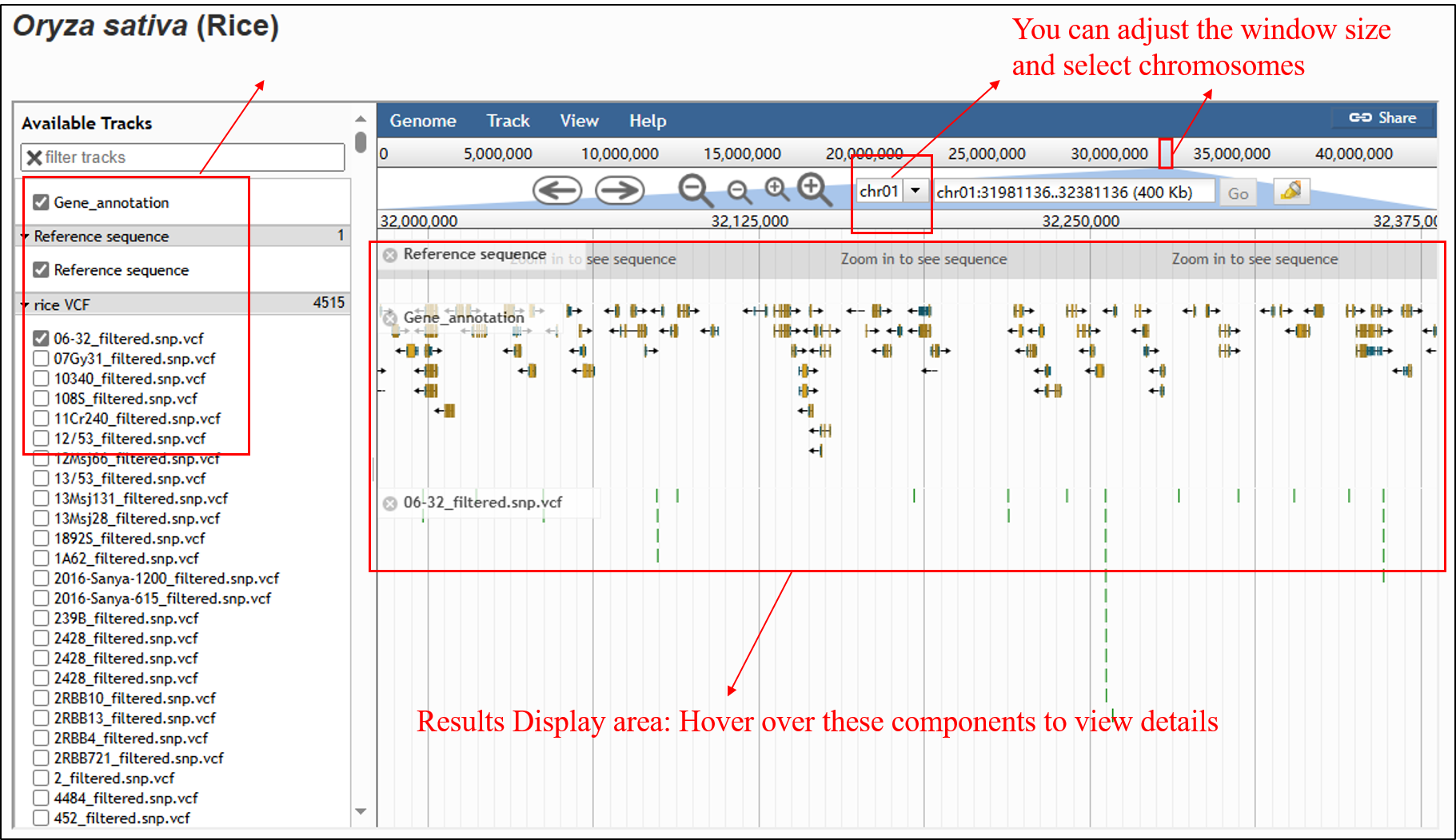1456x840 pixels.
Task: Collapse the Reference sequence category header
Action: [x=26, y=237]
